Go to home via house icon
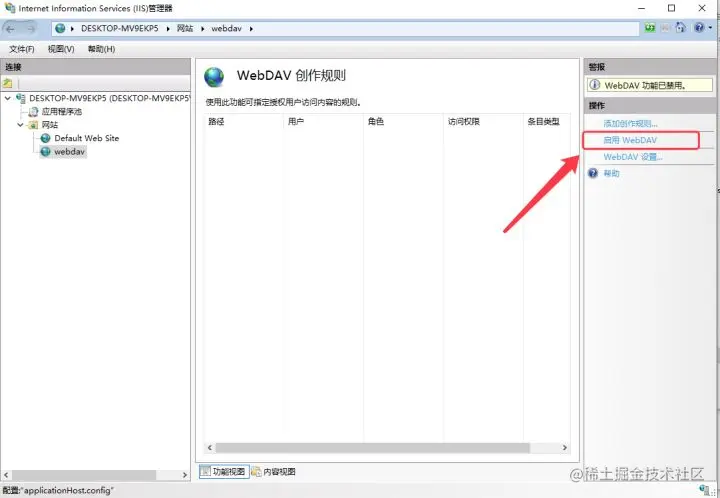Viewport: 720px width, 498px height. click(x=681, y=28)
